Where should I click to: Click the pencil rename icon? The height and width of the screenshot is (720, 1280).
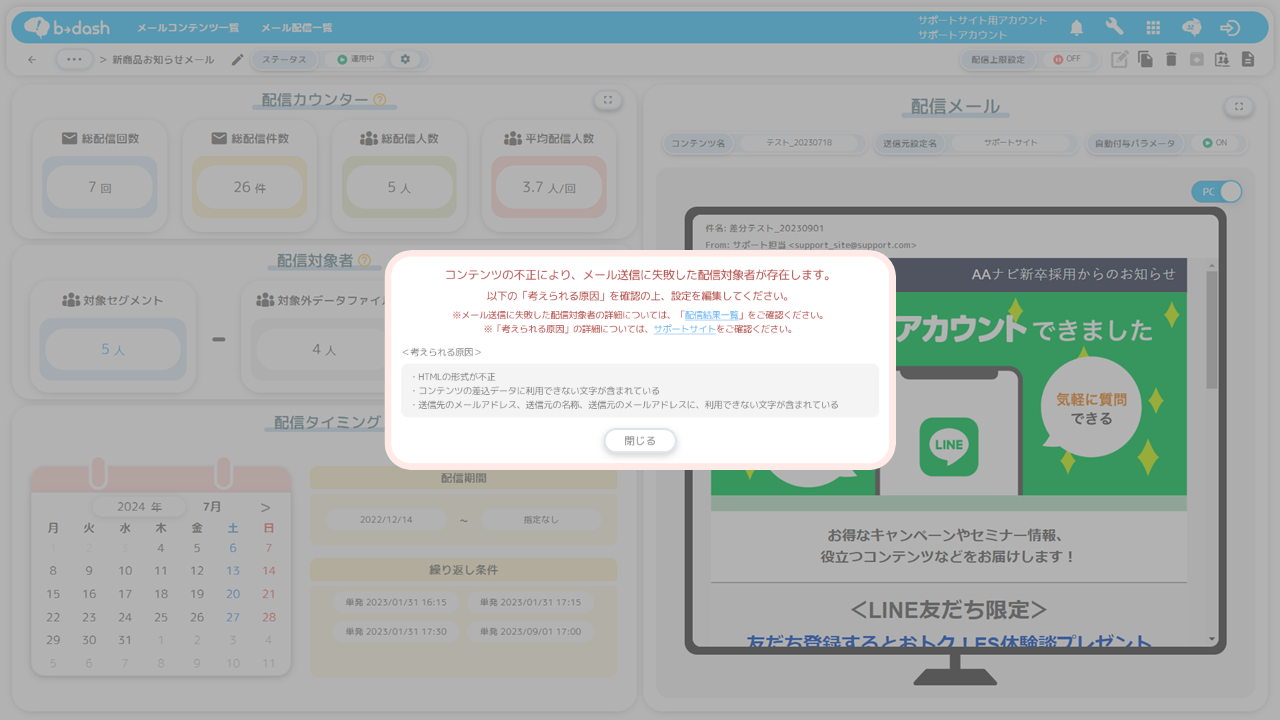(237, 60)
